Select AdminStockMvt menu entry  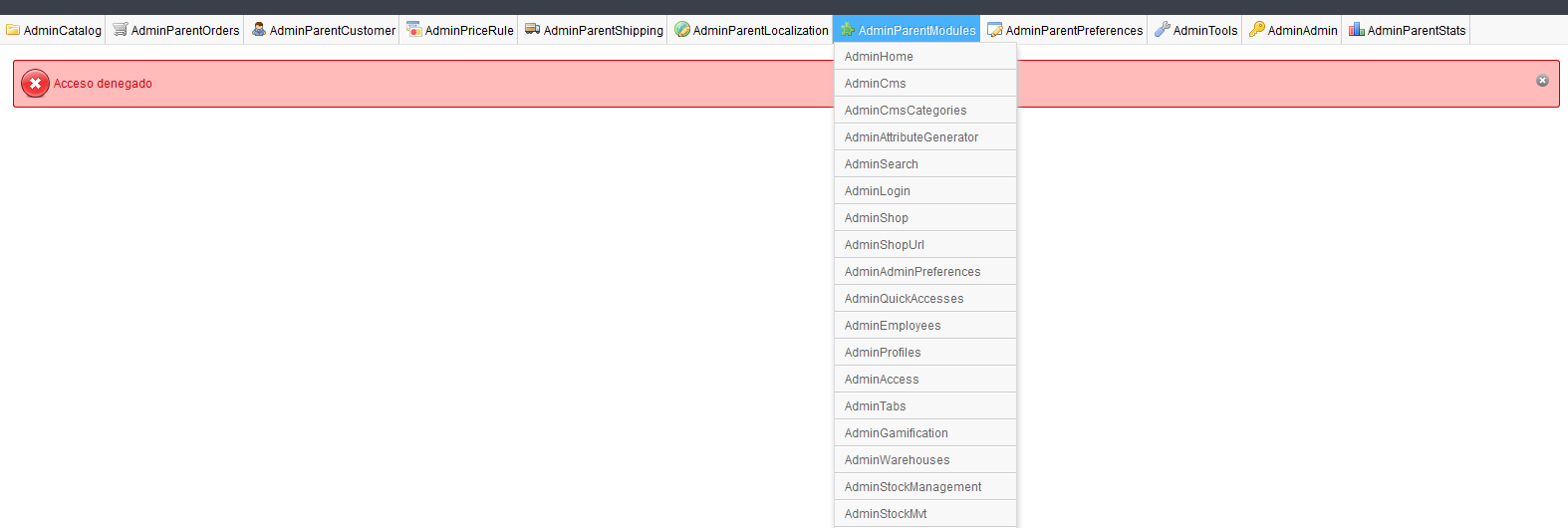pyautogui.click(x=925, y=514)
